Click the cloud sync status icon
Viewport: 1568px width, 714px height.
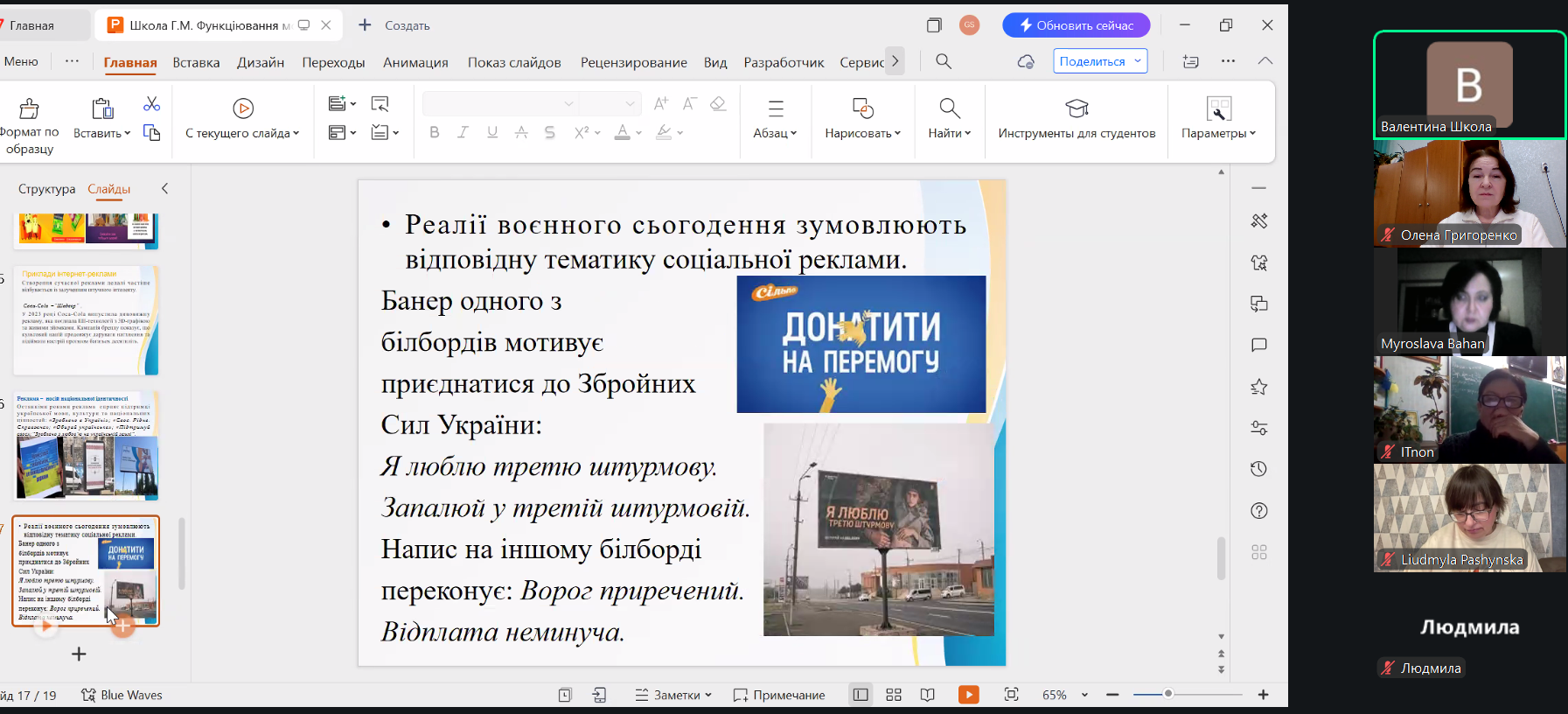1026,61
